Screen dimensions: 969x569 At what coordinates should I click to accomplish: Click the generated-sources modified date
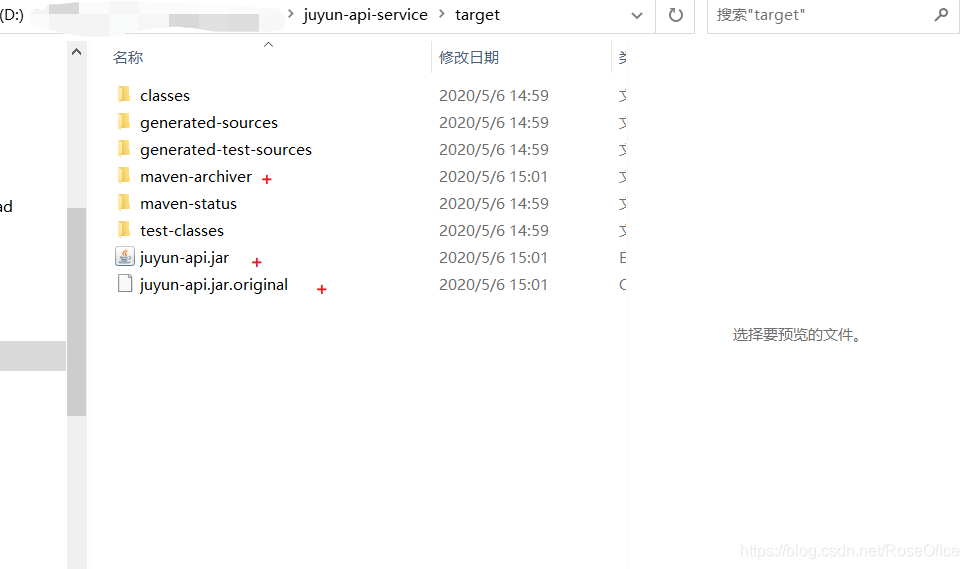pyautogui.click(x=494, y=122)
